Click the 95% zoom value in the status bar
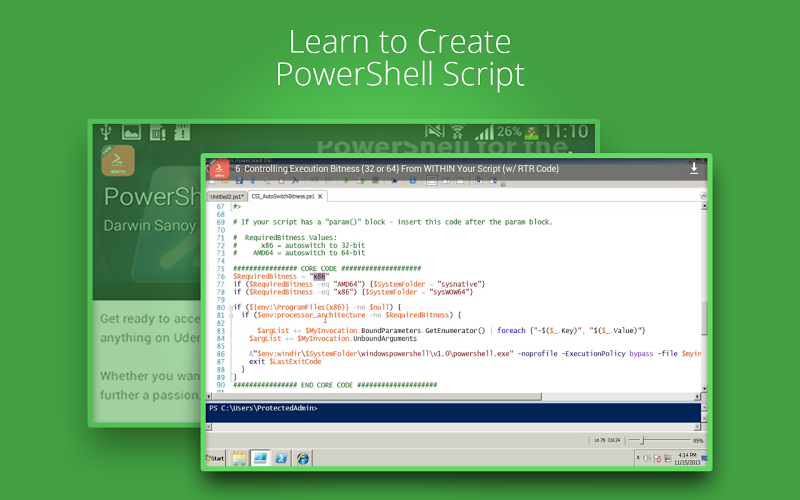 (x=697, y=440)
